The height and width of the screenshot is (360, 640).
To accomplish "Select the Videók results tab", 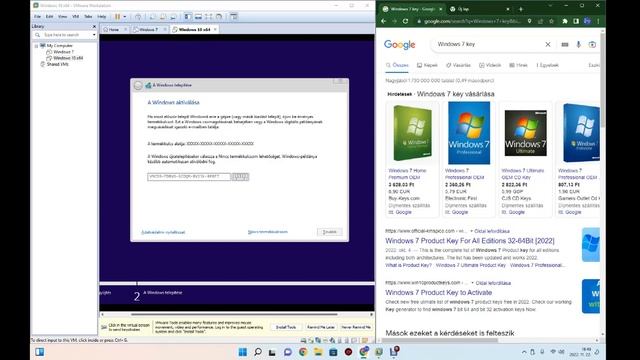I will coord(490,65).
